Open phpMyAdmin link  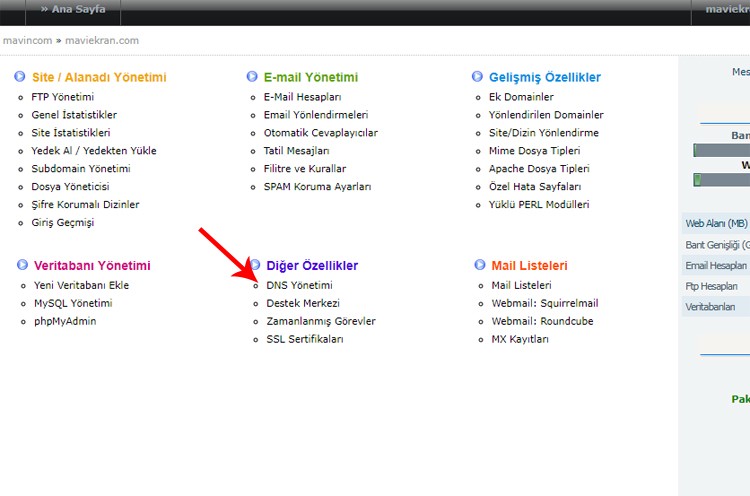(x=67, y=321)
